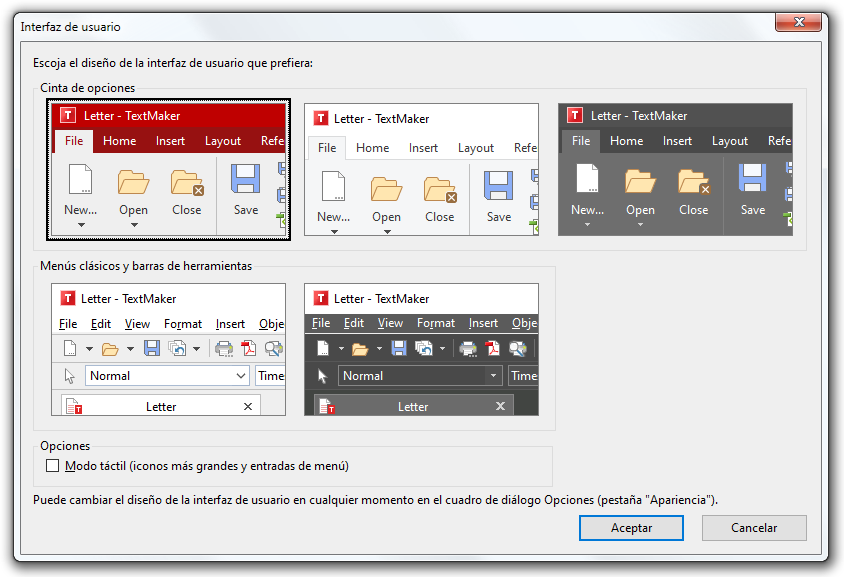Screen dimensions: 844x577
Task: Click open folder icon in dark classic toolbar
Action: (x=360, y=349)
